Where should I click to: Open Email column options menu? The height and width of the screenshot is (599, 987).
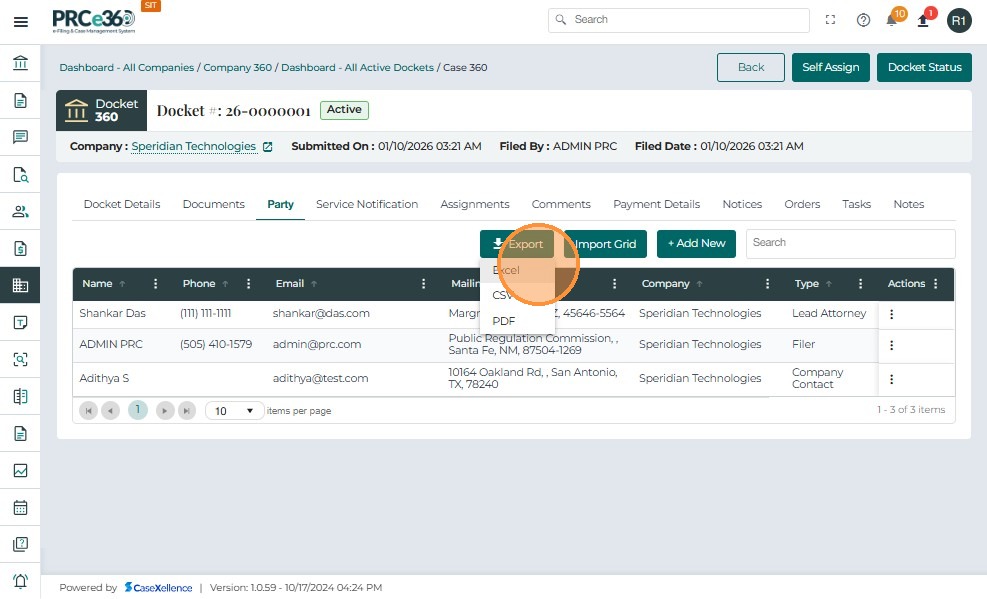coord(424,284)
